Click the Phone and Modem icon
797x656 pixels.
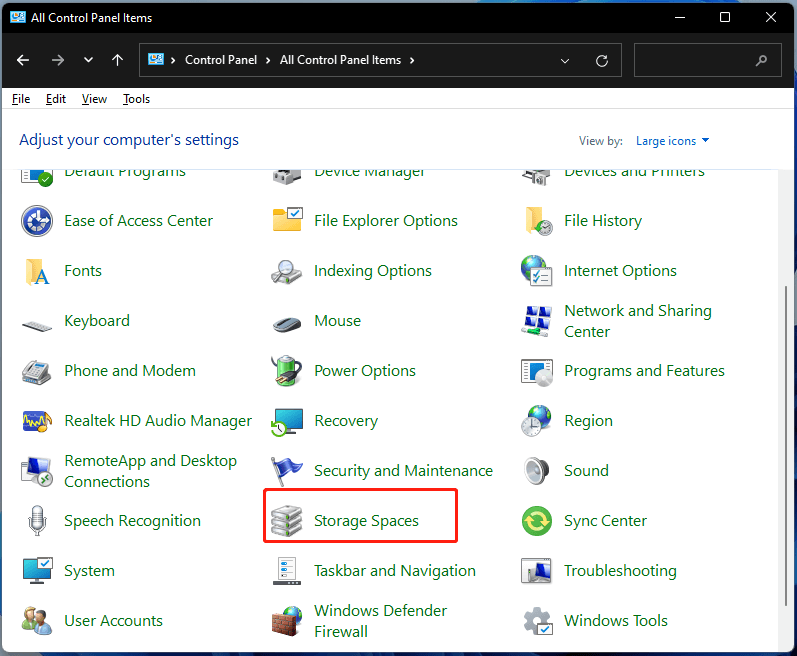pos(37,371)
